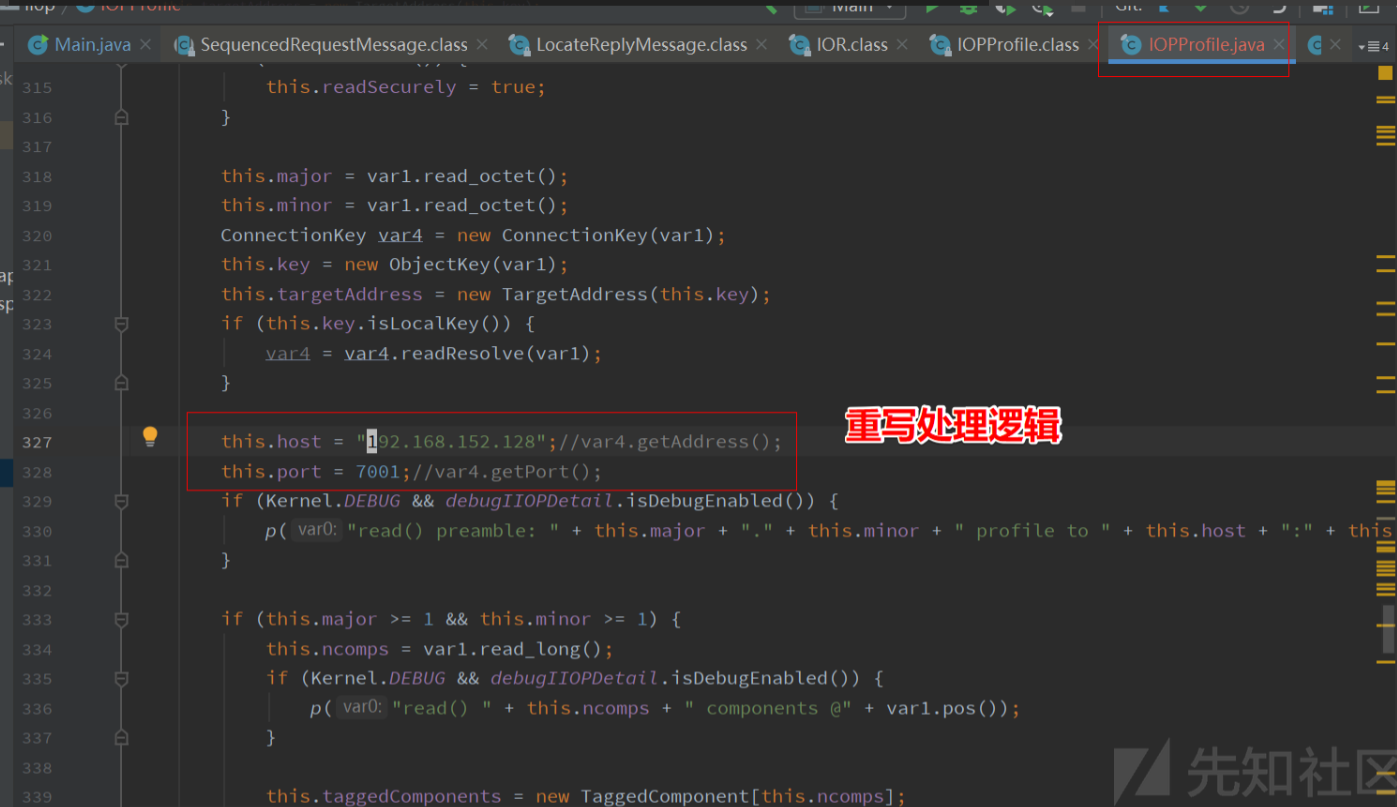The width and height of the screenshot is (1397, 807).
Task: Click the fold-end marker on line 316
Action: click(x=121, y=117)
